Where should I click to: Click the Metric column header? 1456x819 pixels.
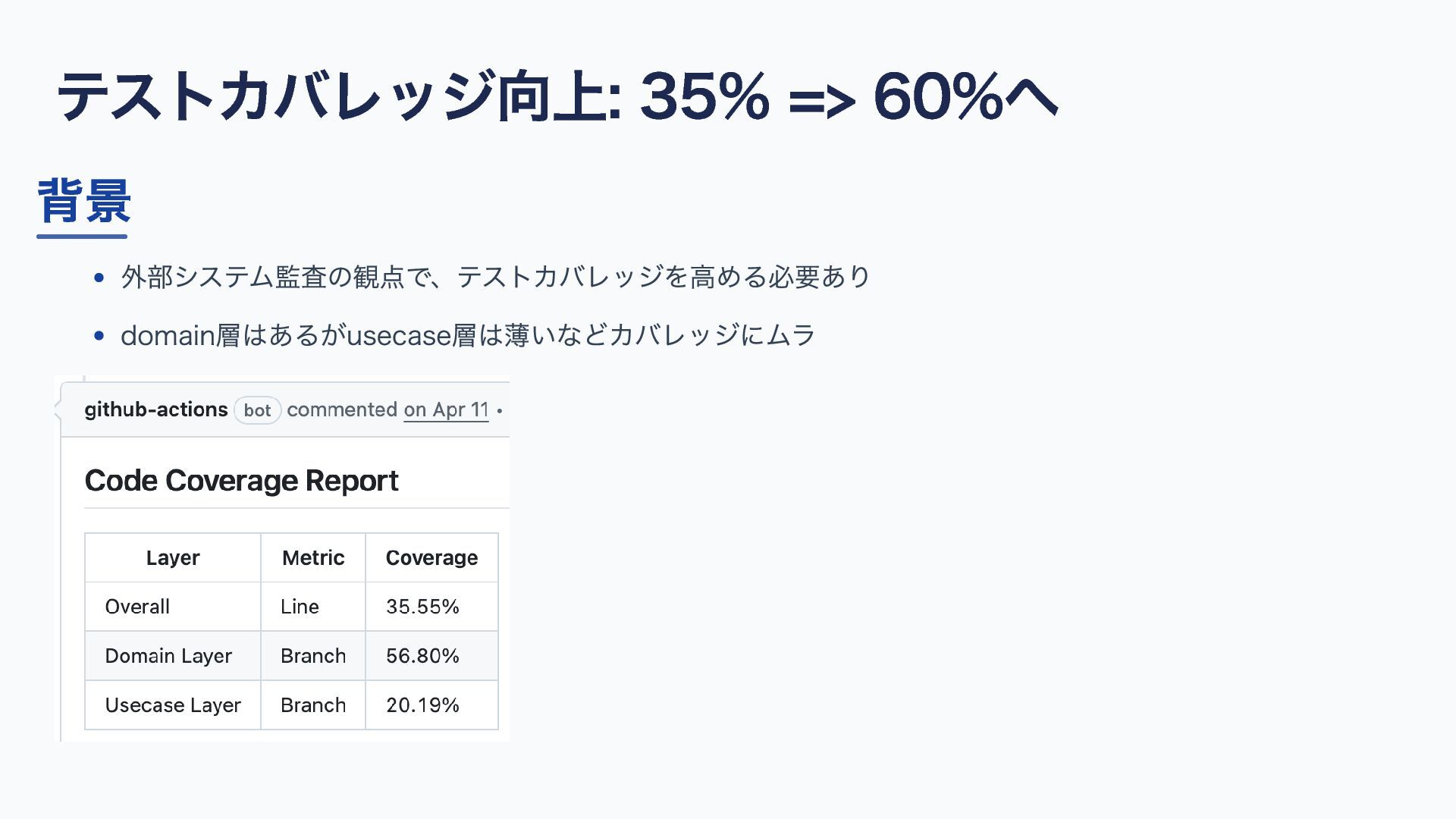coord(313,557)
